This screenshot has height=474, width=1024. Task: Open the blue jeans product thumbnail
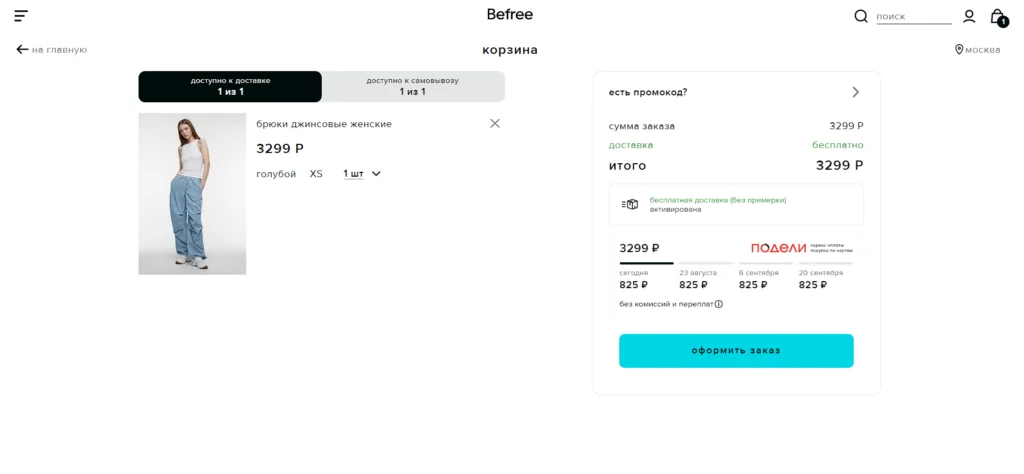(x=192, y=194)
